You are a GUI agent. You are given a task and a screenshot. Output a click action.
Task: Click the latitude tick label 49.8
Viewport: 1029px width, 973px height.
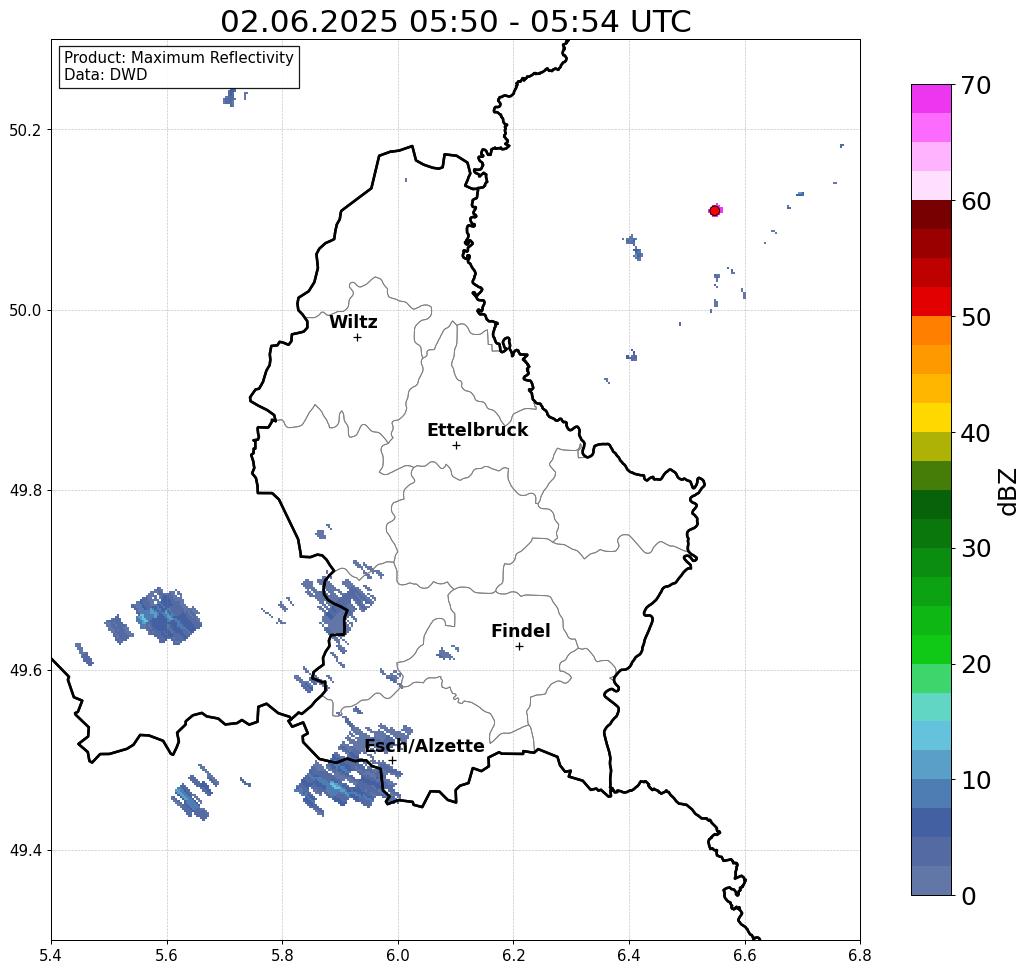pyautogui.click(x=24, y=491)
